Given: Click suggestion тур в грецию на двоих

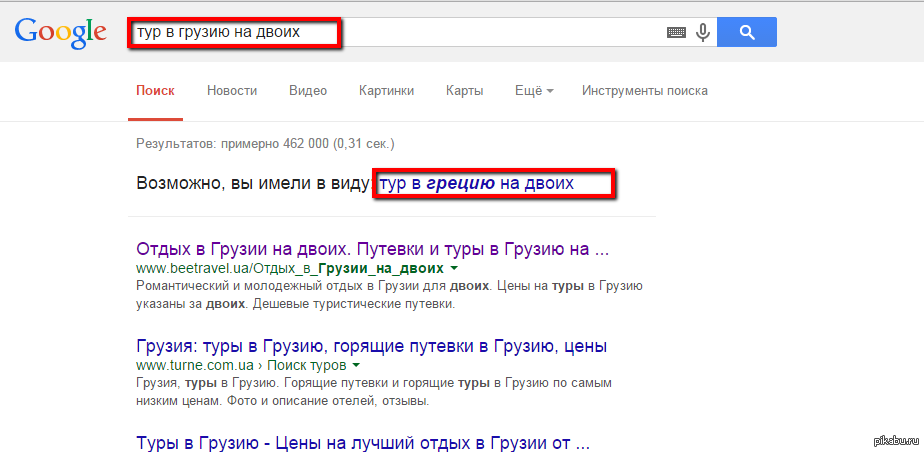Looking at the screenshot, I should click(x=476, y=185).
